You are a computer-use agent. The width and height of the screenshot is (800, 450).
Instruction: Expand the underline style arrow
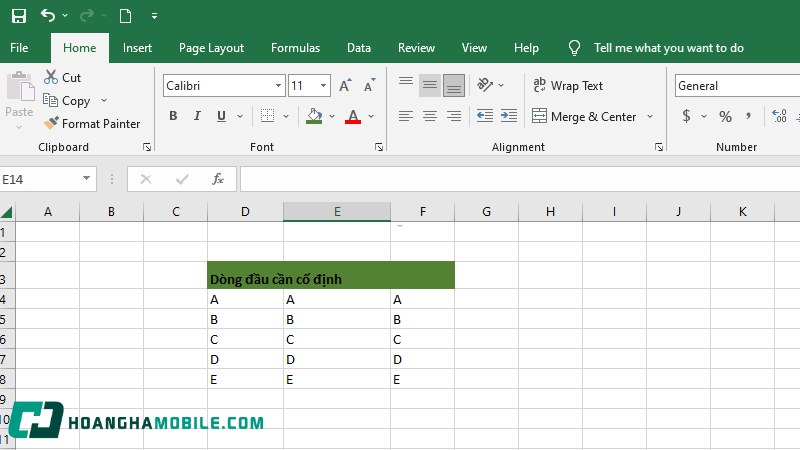[x=240, y=116]
